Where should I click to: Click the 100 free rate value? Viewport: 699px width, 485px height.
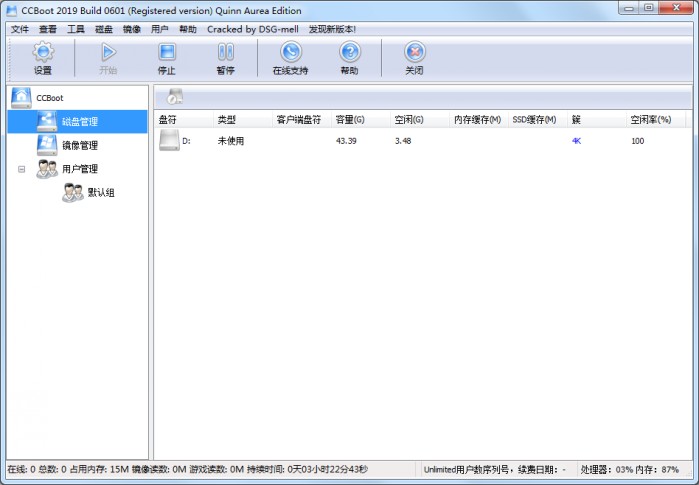tap(637, 141)
